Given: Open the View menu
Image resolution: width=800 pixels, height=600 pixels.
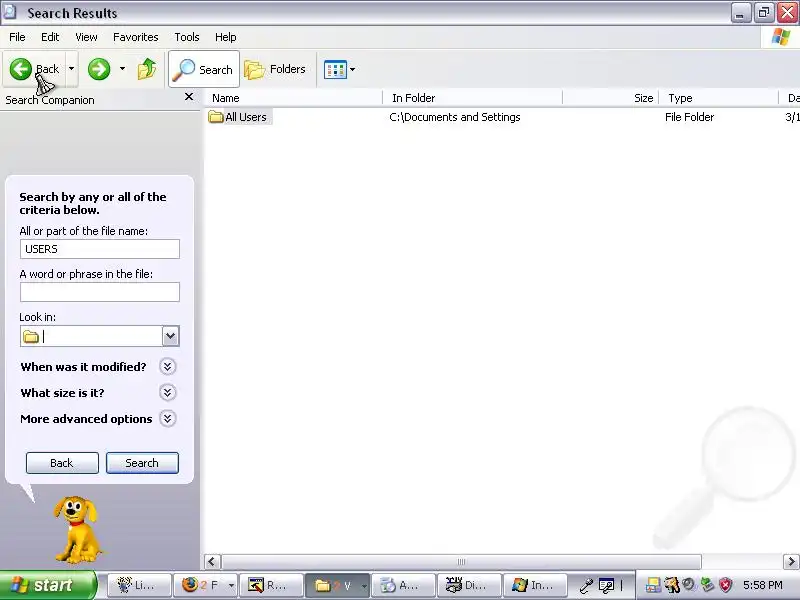Looking at the screenshot, I should coord(86,37).
